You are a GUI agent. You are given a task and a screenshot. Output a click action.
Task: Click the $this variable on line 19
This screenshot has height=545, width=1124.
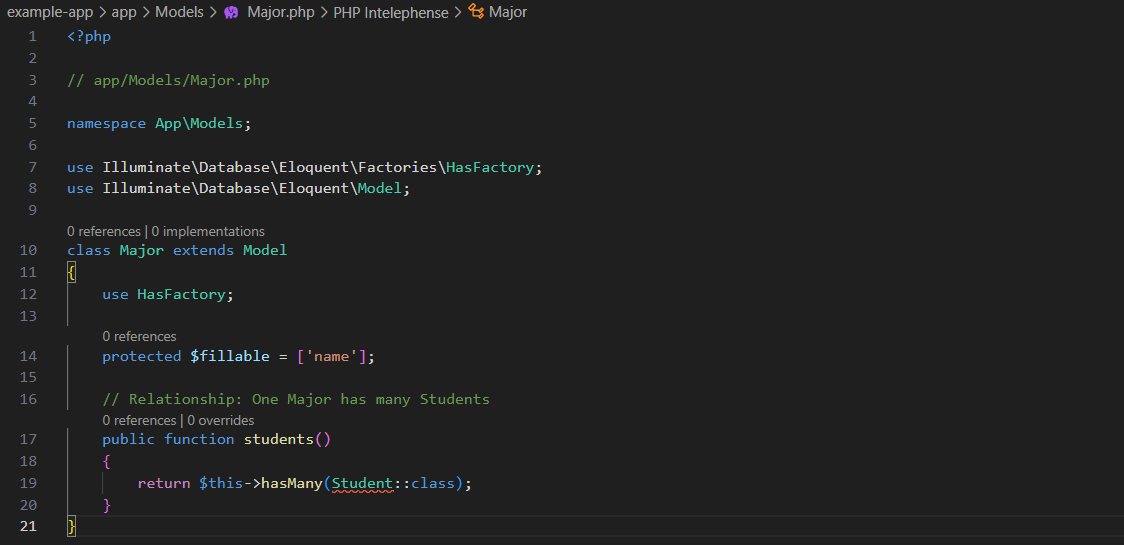click(x=221, y=483)
